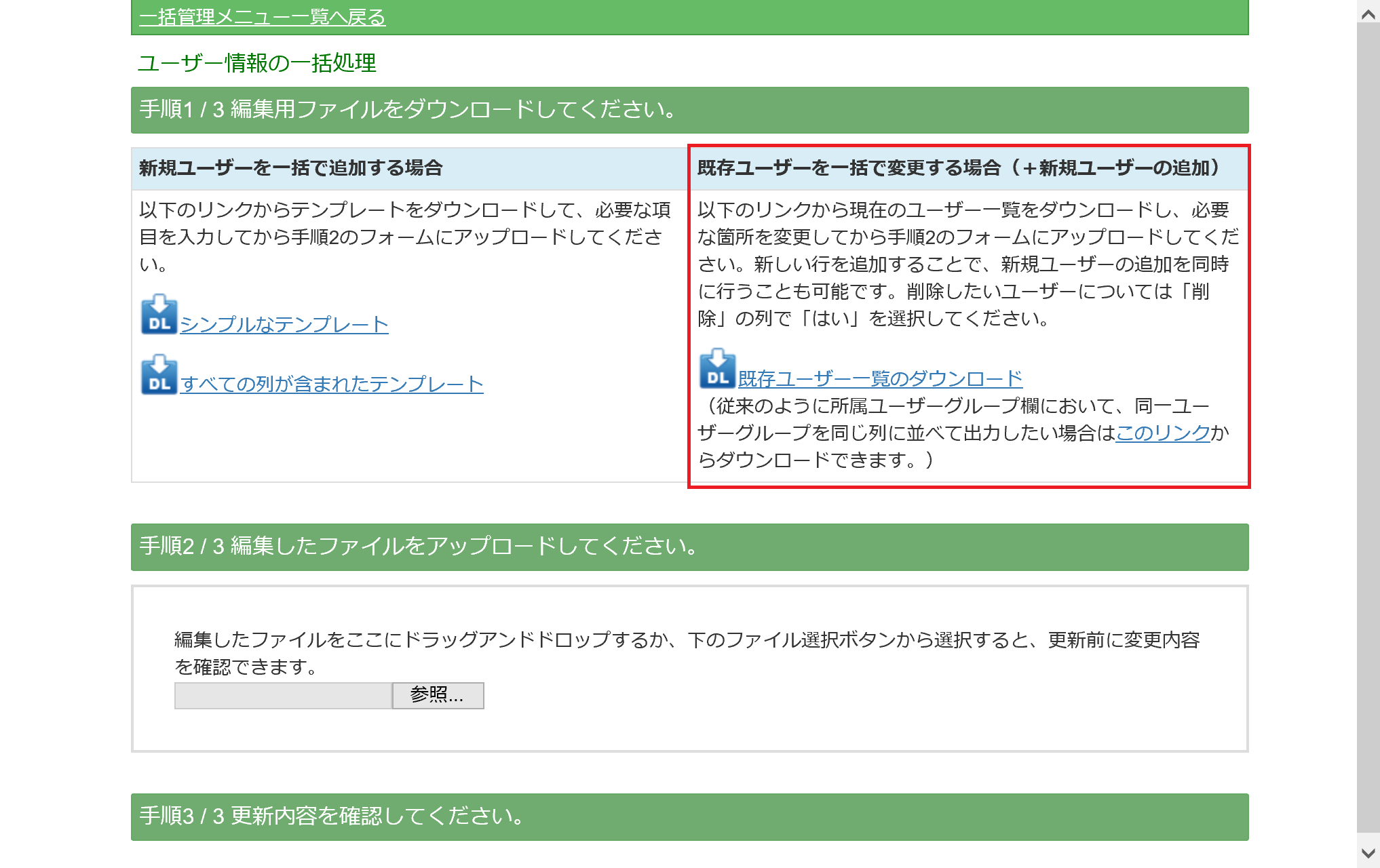
Task: Click DL icon beside すべての列が含まれたテンプレート
Action: [159, 375]
